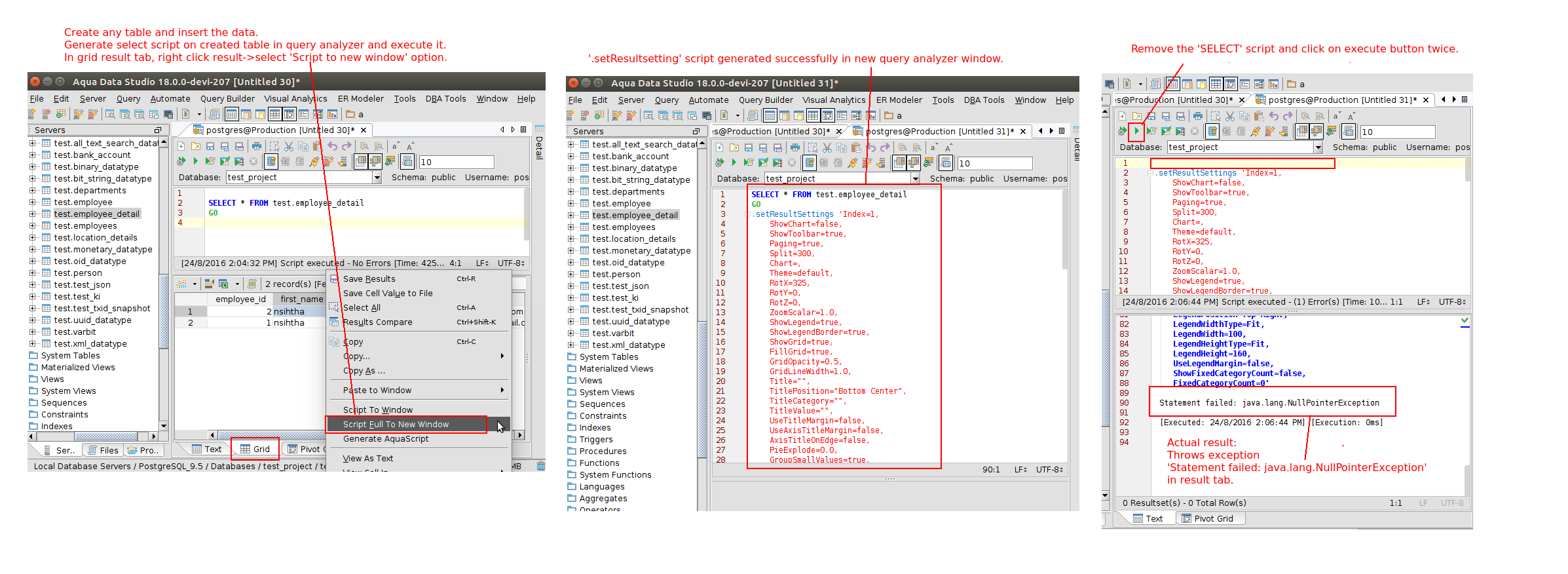The height and width of the screenshot is (574, 1568).
Task: Click first_name column header in Untitled 30 grid
Action: [301, 299]
